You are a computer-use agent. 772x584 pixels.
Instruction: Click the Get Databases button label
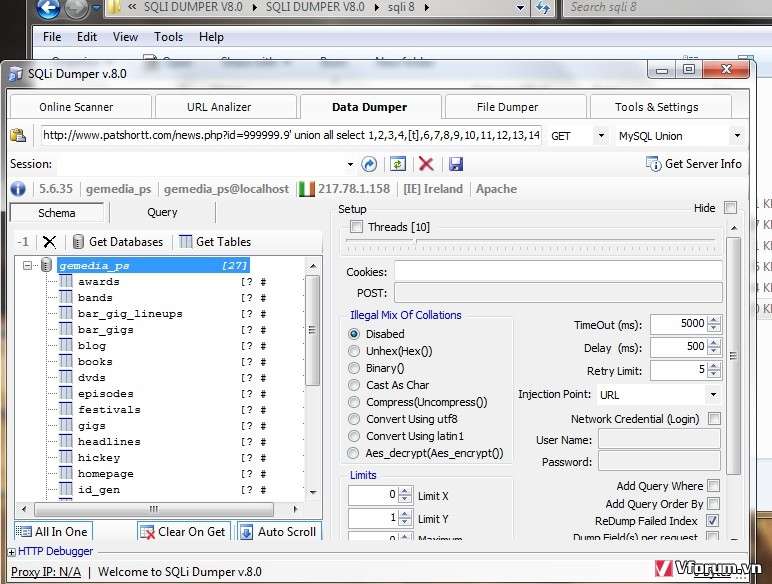coord(126,242)
